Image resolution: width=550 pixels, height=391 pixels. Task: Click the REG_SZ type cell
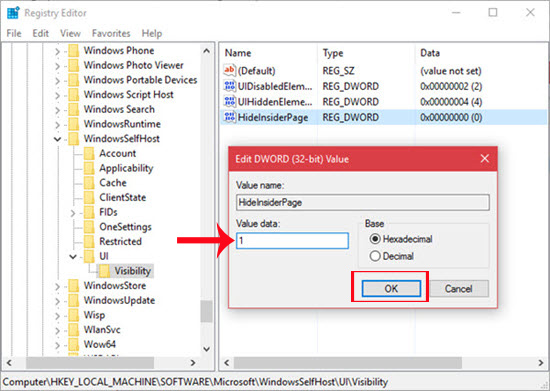point(338,71)
